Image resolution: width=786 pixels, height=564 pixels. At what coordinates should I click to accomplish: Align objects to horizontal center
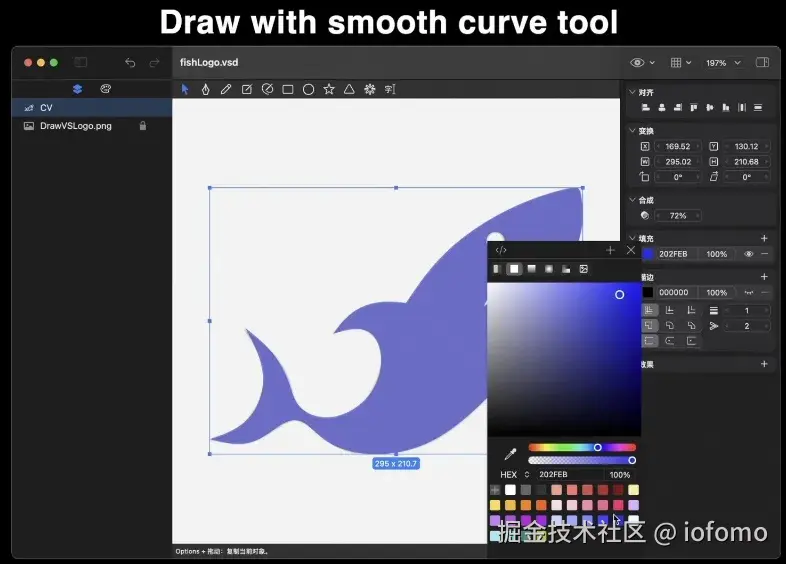[x=662, y=107]
